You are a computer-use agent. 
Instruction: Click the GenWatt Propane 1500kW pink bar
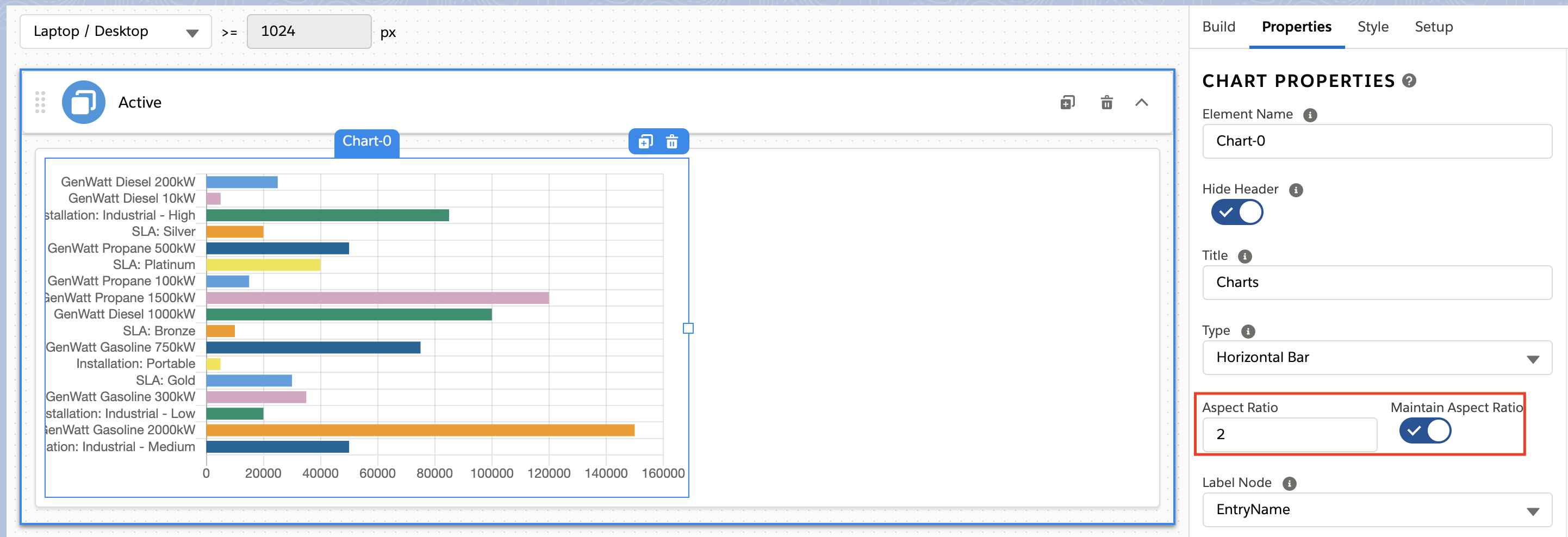[377, 298]
